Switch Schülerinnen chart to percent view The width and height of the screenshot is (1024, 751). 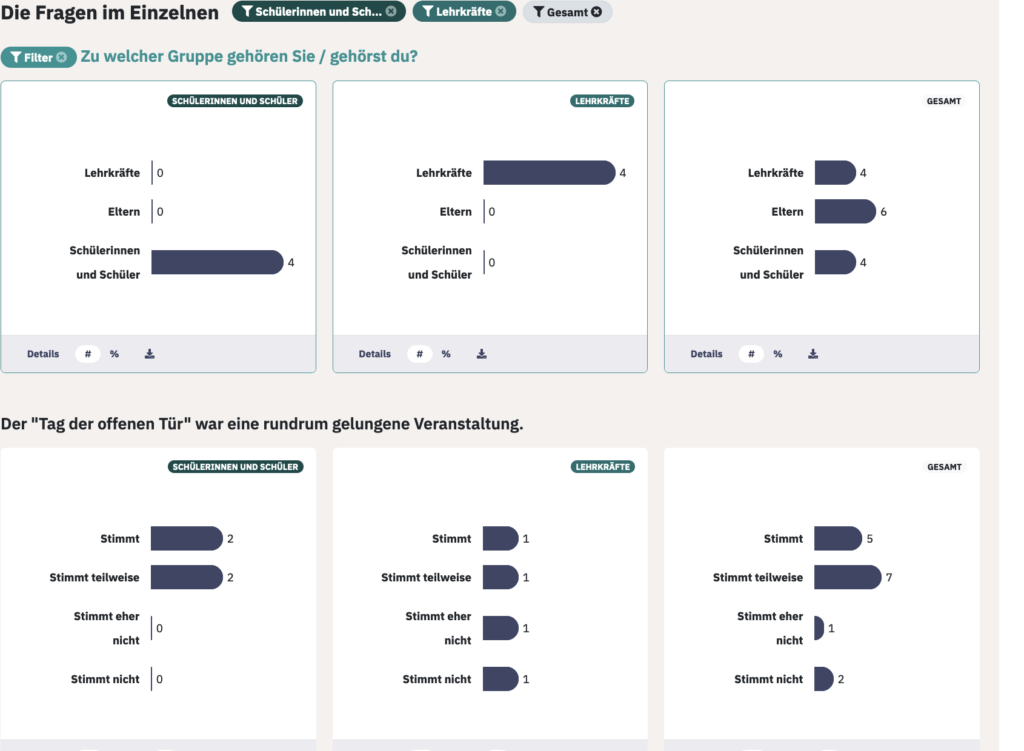(x=114, y=354)
